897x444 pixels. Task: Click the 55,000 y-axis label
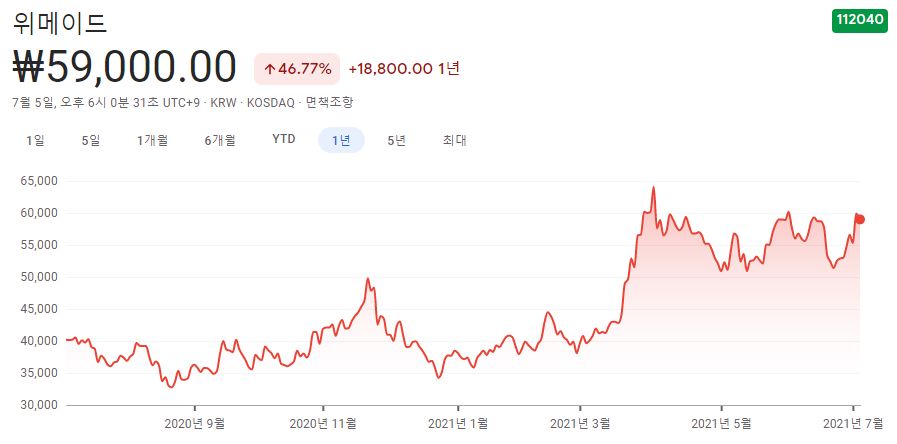point(39,245)
